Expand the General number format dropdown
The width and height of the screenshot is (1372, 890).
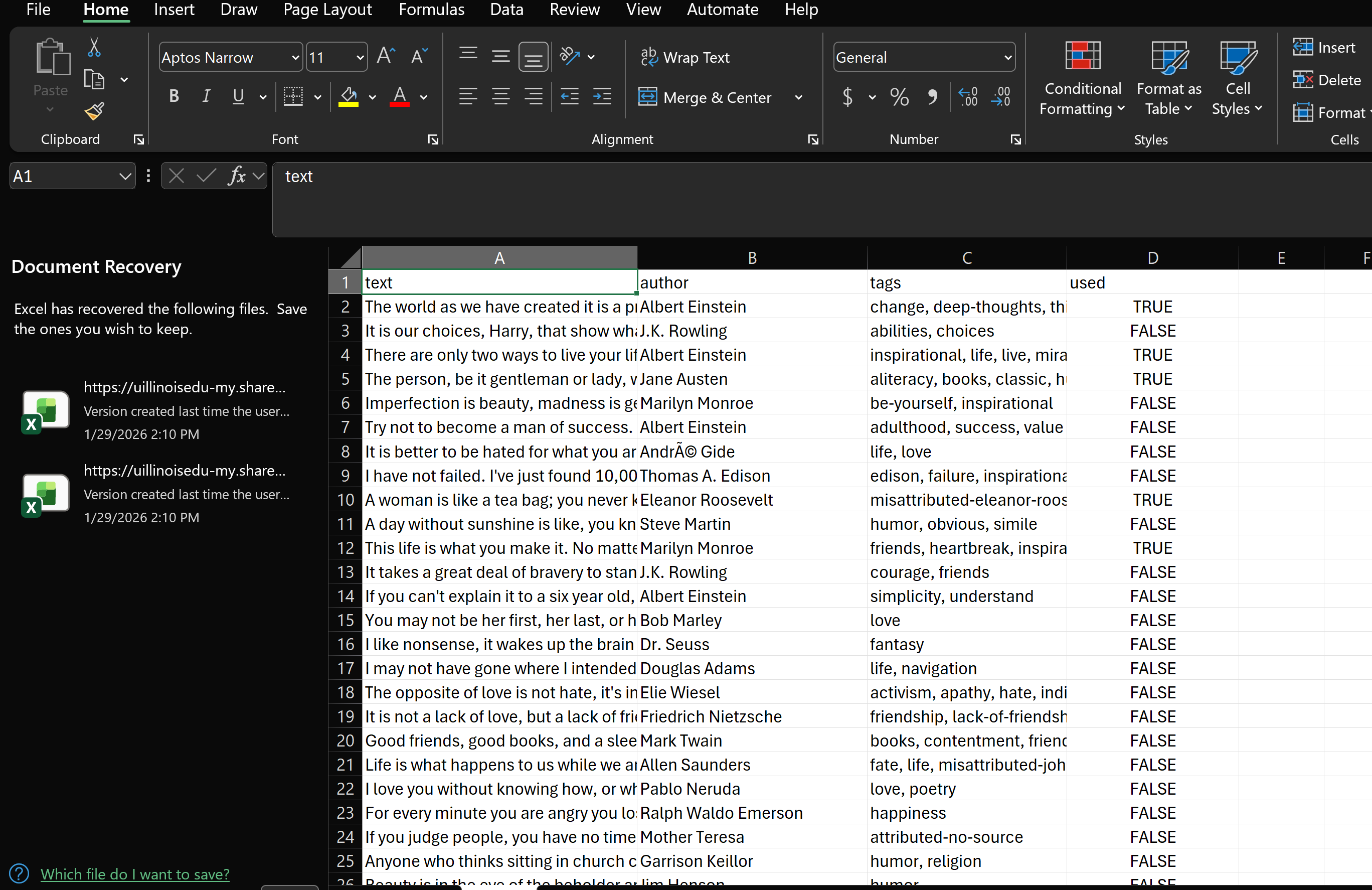click(x=1007, y=57)
